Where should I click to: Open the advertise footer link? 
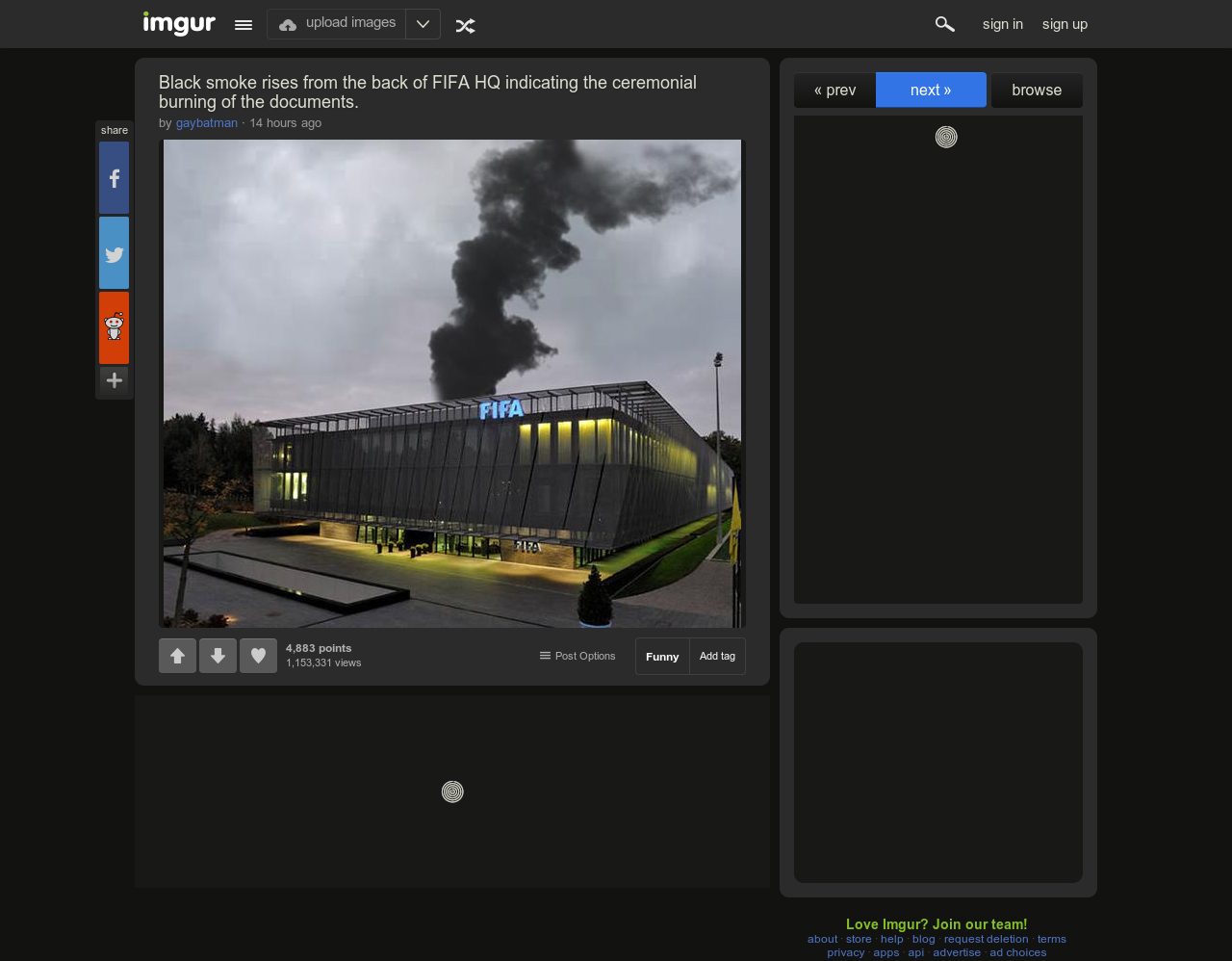[957, 952]
